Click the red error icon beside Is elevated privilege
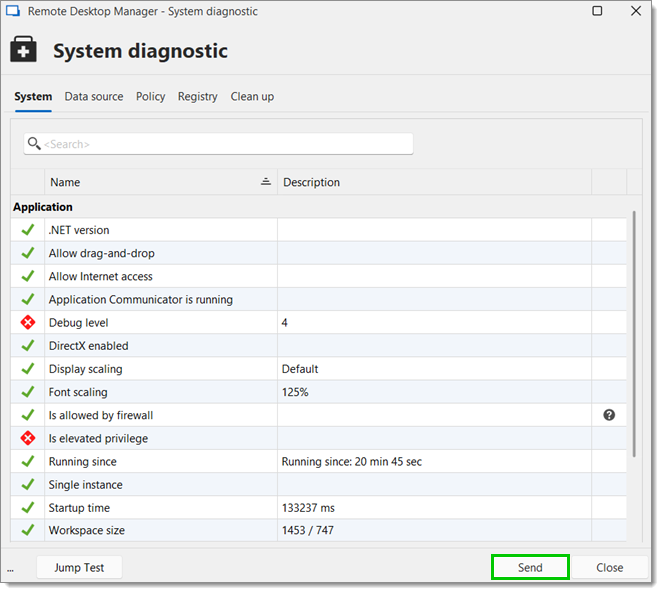Screen dimensions: 662x593 coord(28,439)
